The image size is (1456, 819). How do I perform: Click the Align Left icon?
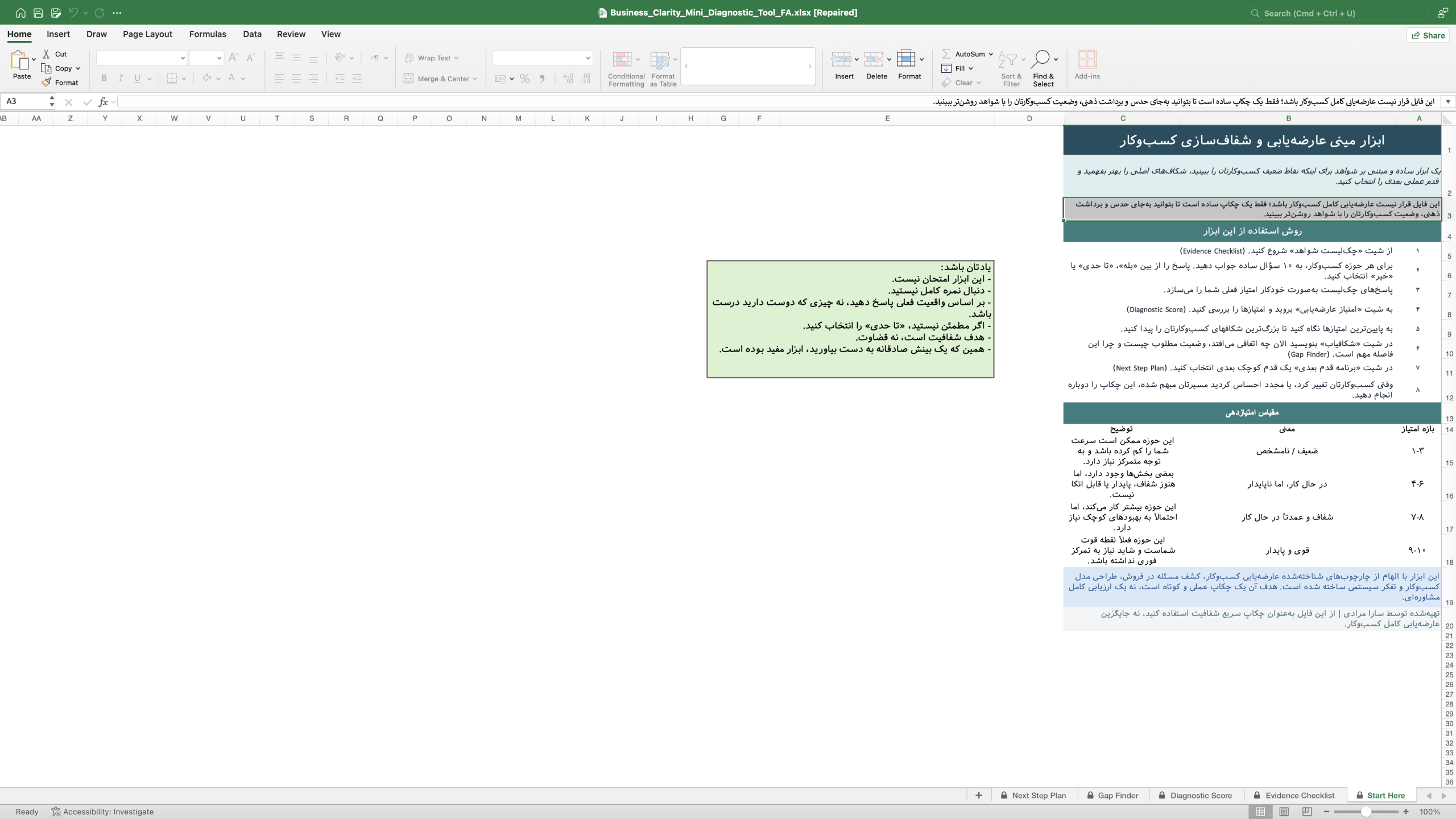(x=279, y=78)
